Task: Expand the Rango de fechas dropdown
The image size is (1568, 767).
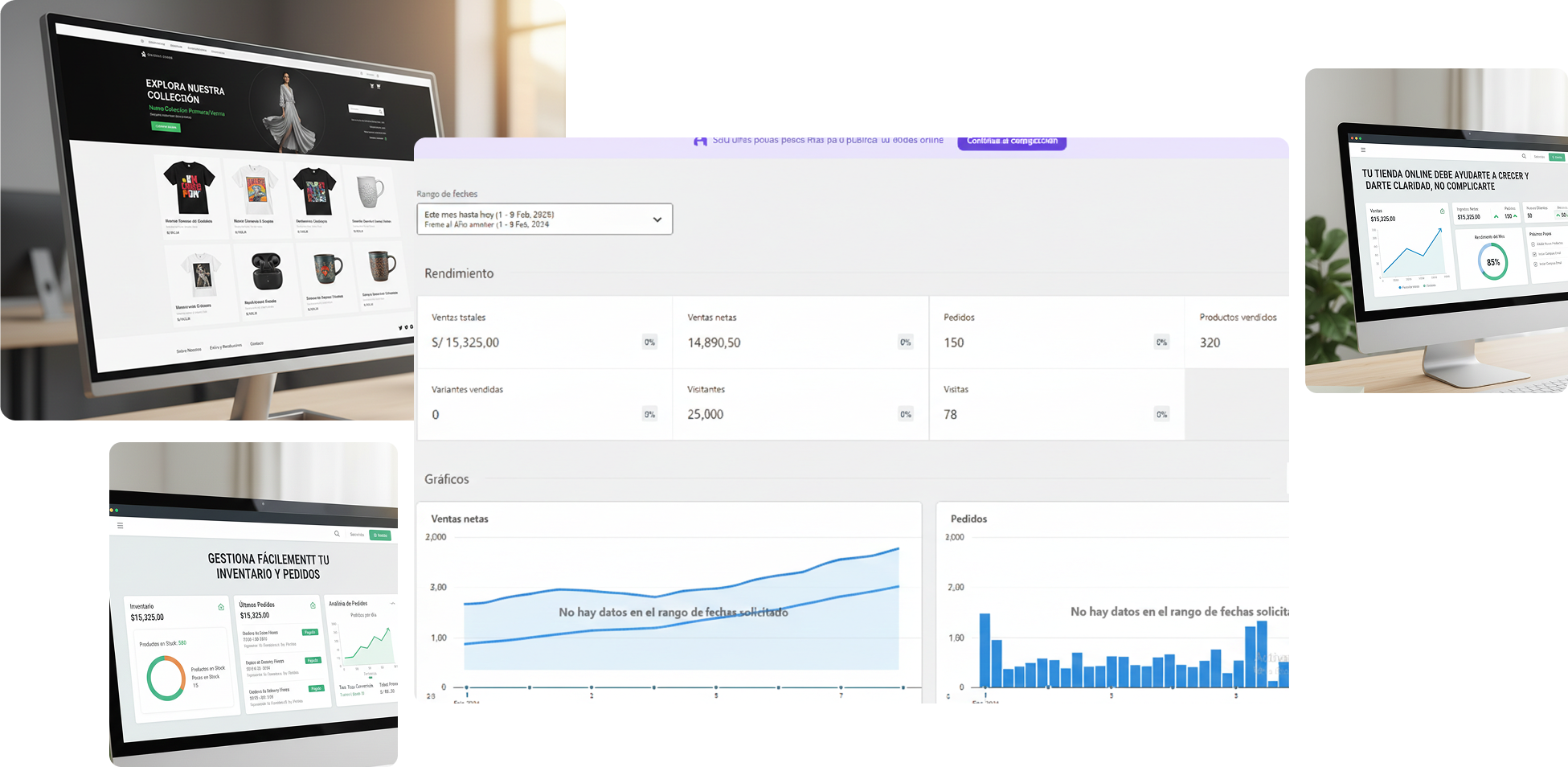Action: [x=544, y=219]
